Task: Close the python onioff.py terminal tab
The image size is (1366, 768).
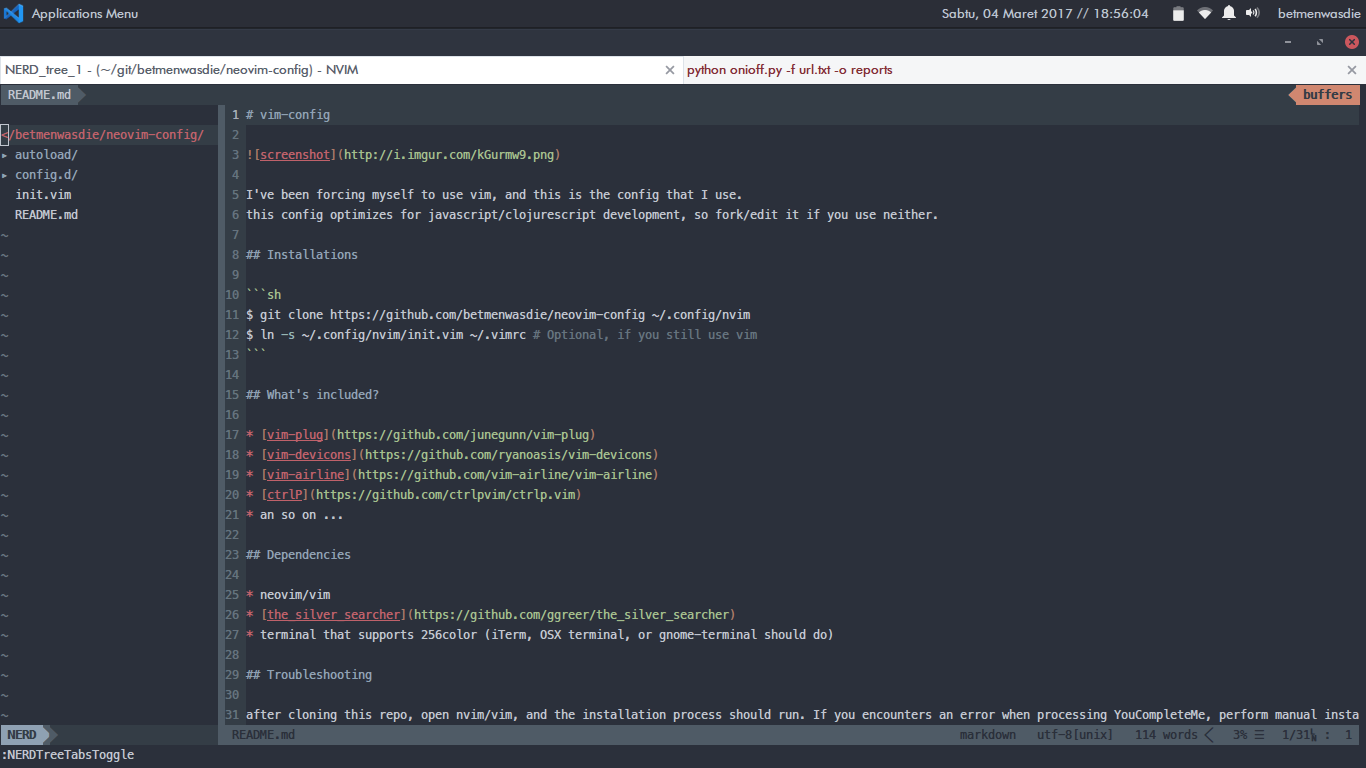Action: pos(1352,70)
